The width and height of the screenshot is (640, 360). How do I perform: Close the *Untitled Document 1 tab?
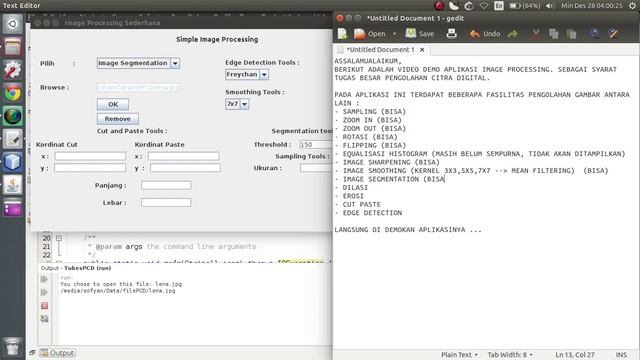[x=422, y=49]
